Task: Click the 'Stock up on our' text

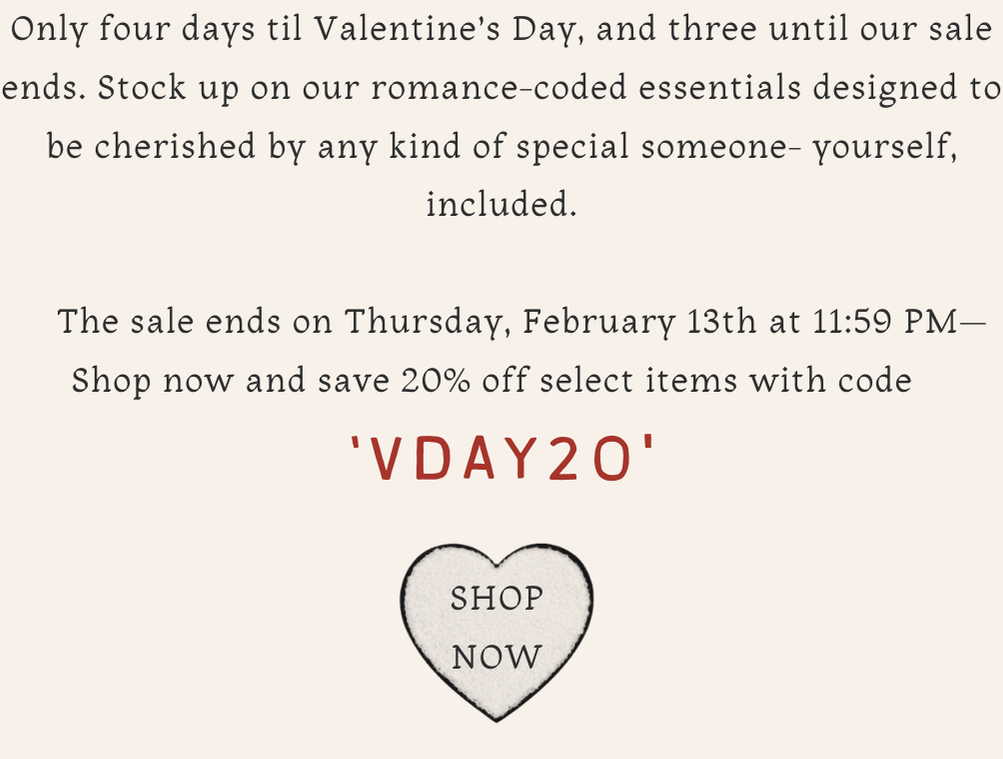Action: [x=228, y=88]
